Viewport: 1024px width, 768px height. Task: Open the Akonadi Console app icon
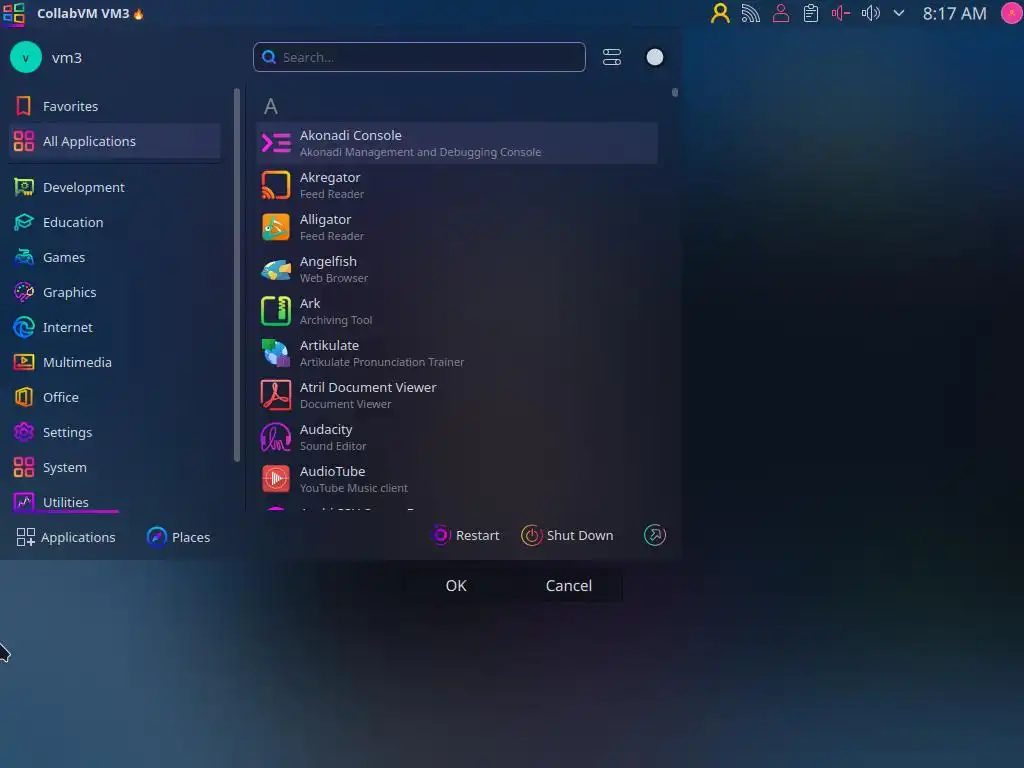pos(276,143)
